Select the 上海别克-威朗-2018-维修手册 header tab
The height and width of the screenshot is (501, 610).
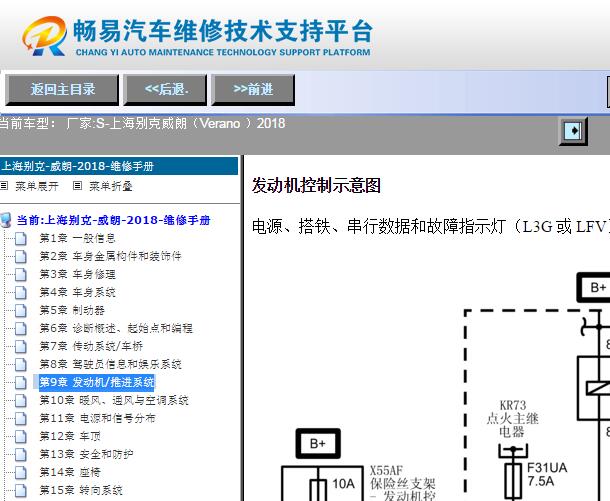click(x=119, y=166)
